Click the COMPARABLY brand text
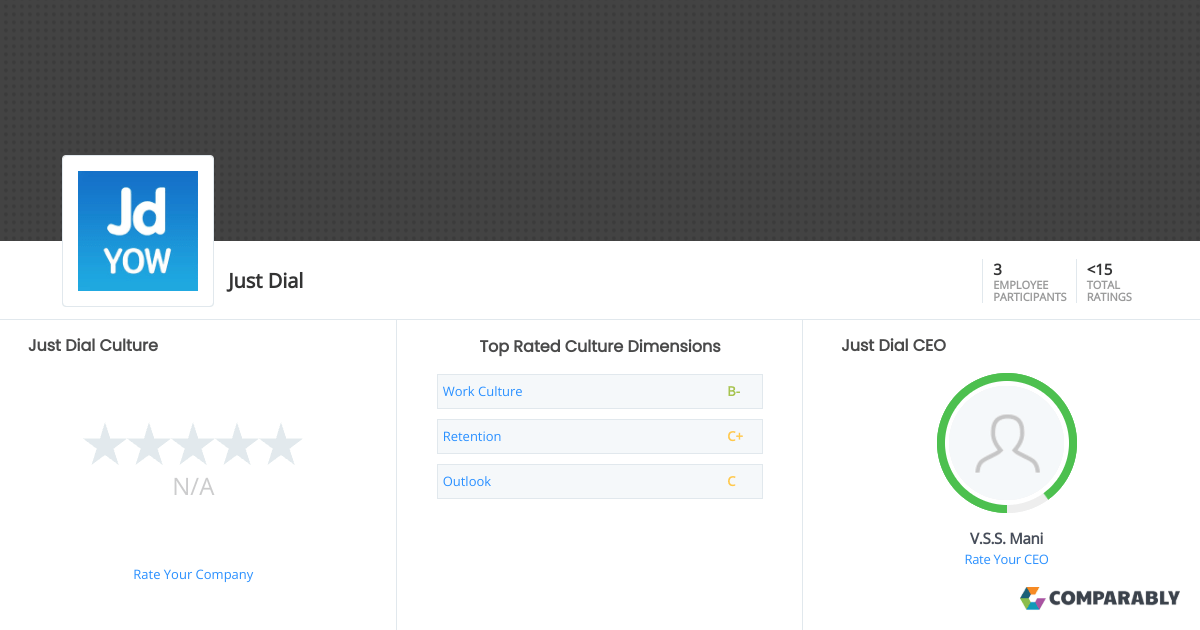 click(x=1114, y=599)
